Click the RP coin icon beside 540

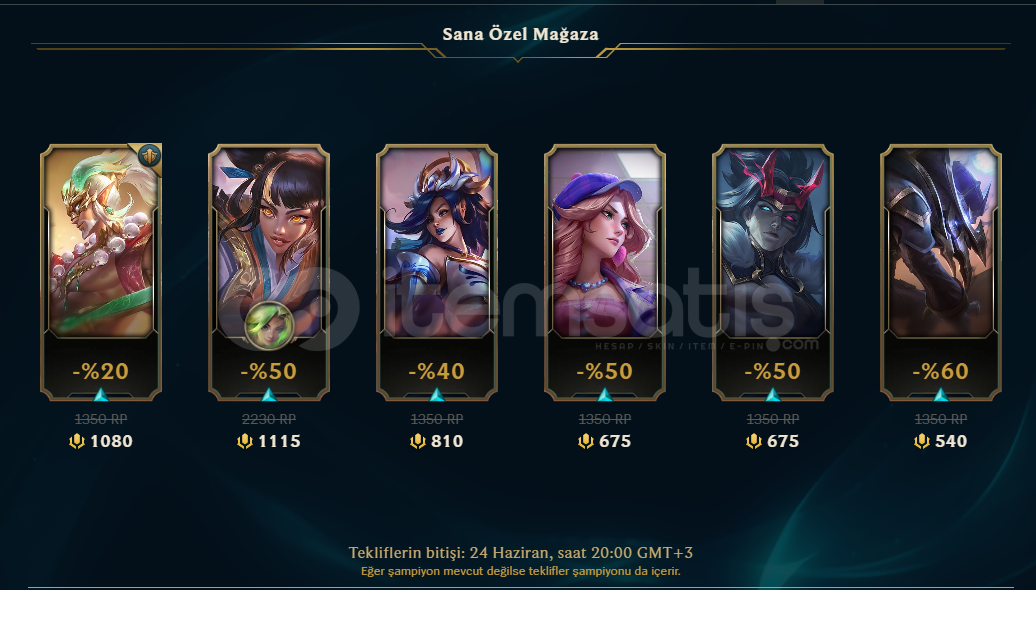(922, 441)
